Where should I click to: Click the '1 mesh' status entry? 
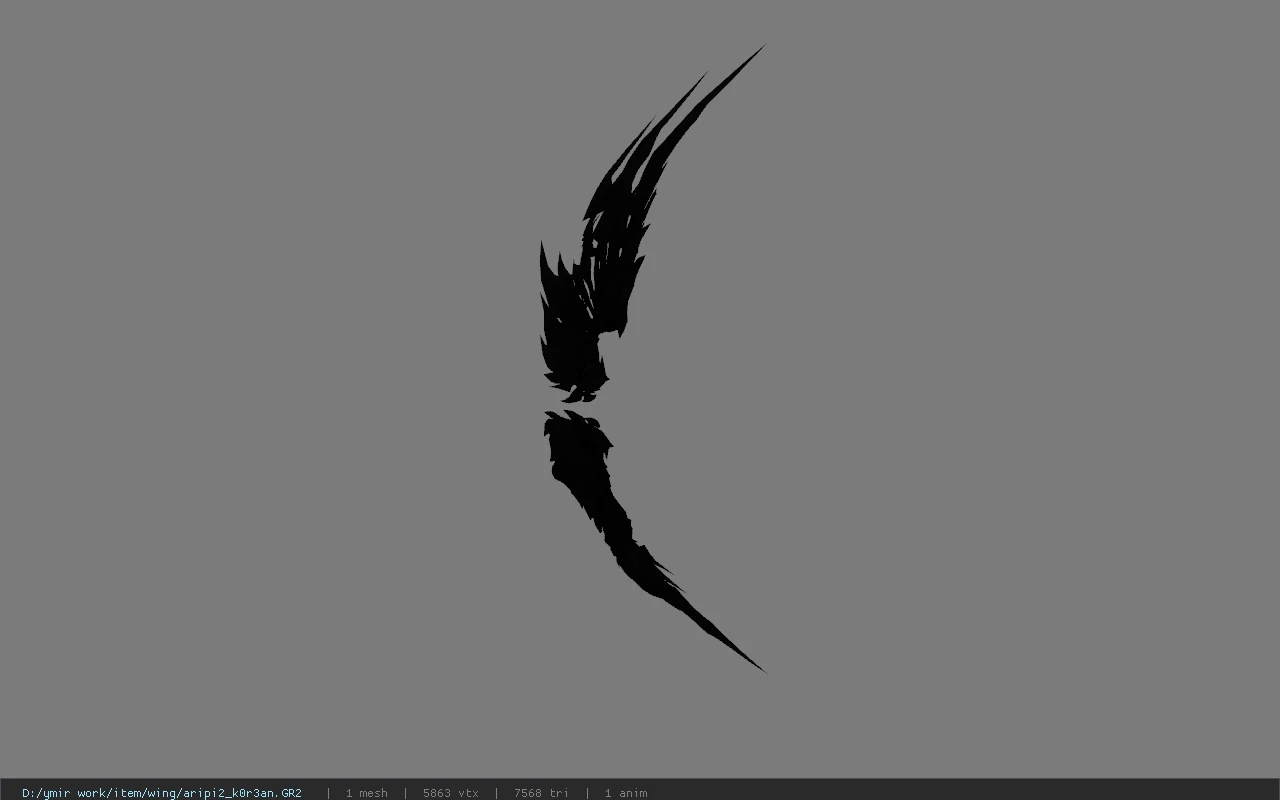[x=366, y=792]
